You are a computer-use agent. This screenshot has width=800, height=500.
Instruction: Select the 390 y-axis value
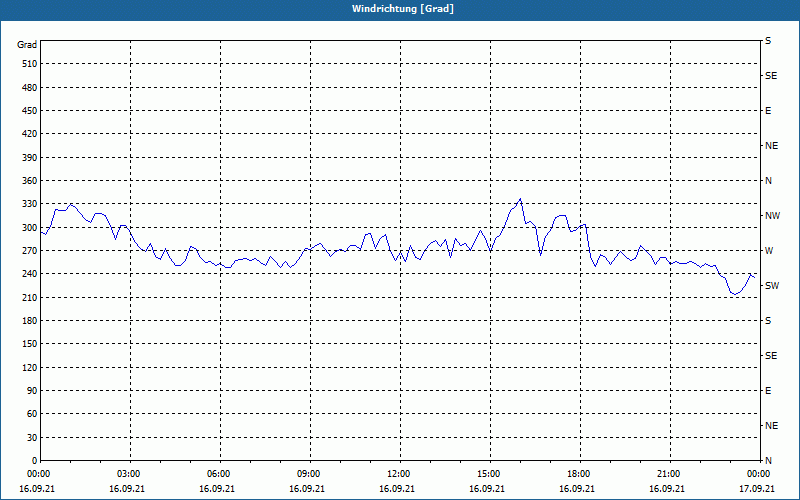[30, 158]
